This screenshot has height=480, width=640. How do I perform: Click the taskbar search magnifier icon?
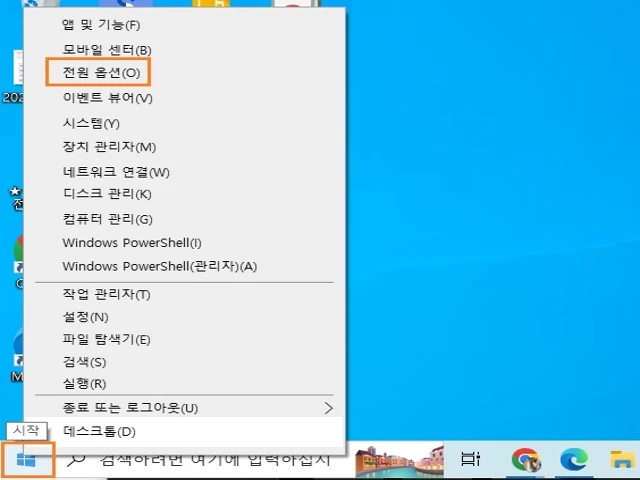click(76, 460)
